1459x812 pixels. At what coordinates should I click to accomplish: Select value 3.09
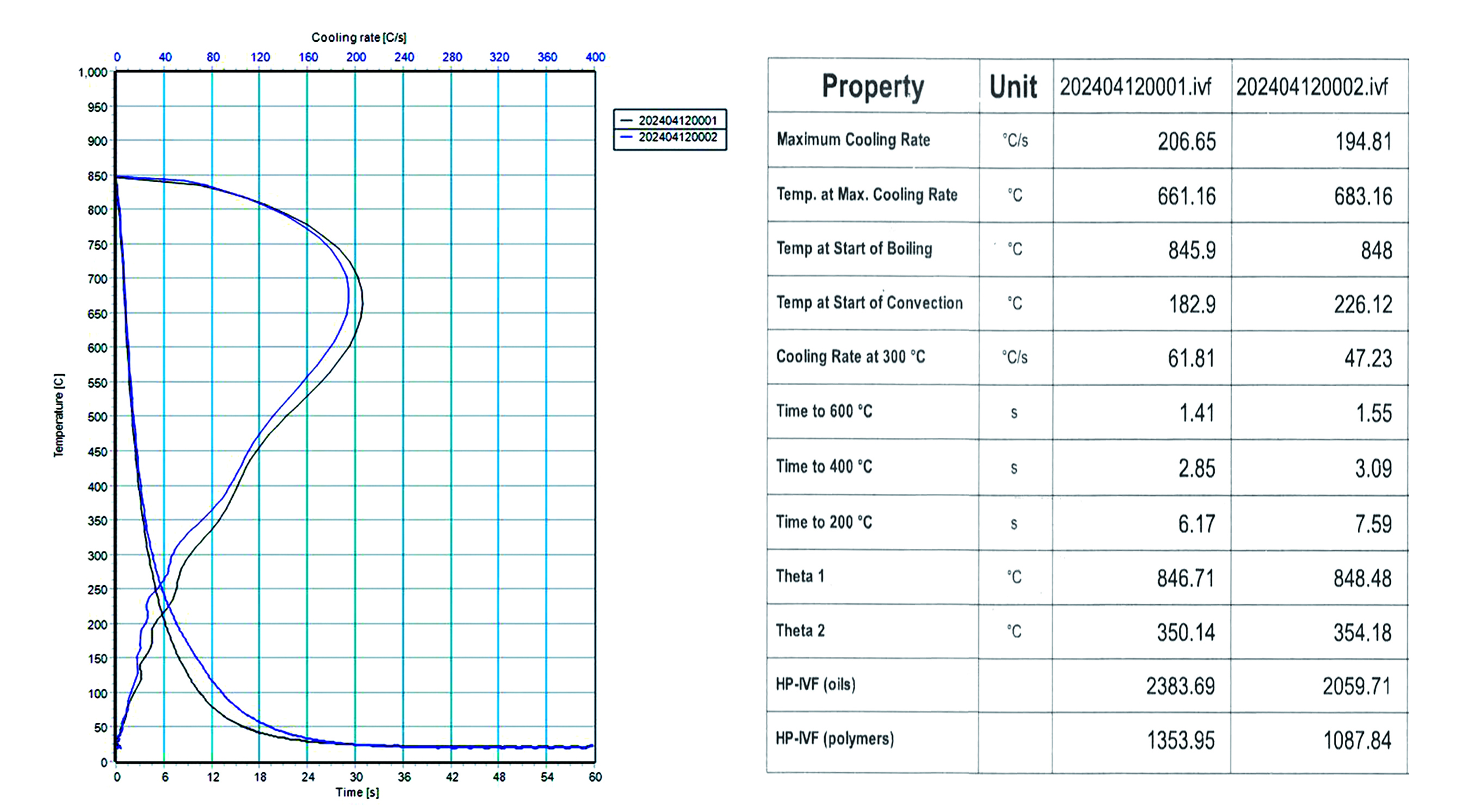click(x=1374, y=468)
